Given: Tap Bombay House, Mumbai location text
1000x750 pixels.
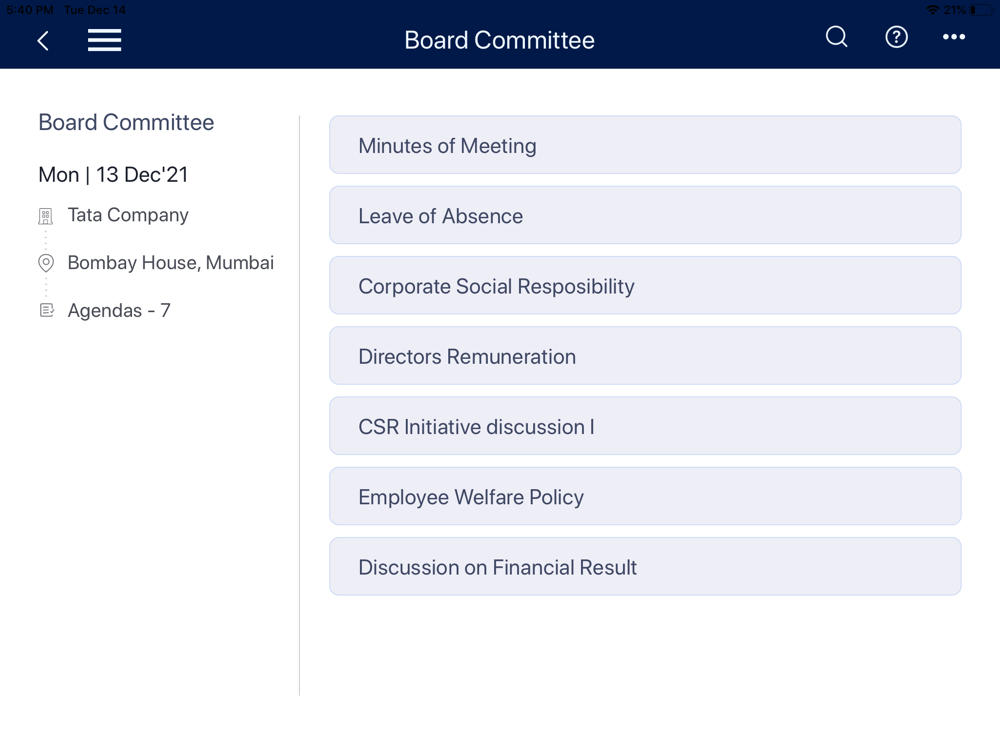Looking at the screenshot, I should coord(170,263).
